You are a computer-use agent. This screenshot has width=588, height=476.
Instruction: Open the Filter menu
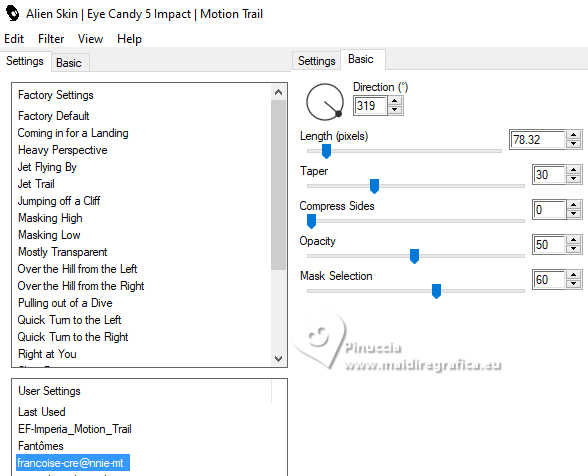click(x=51, y=39)
